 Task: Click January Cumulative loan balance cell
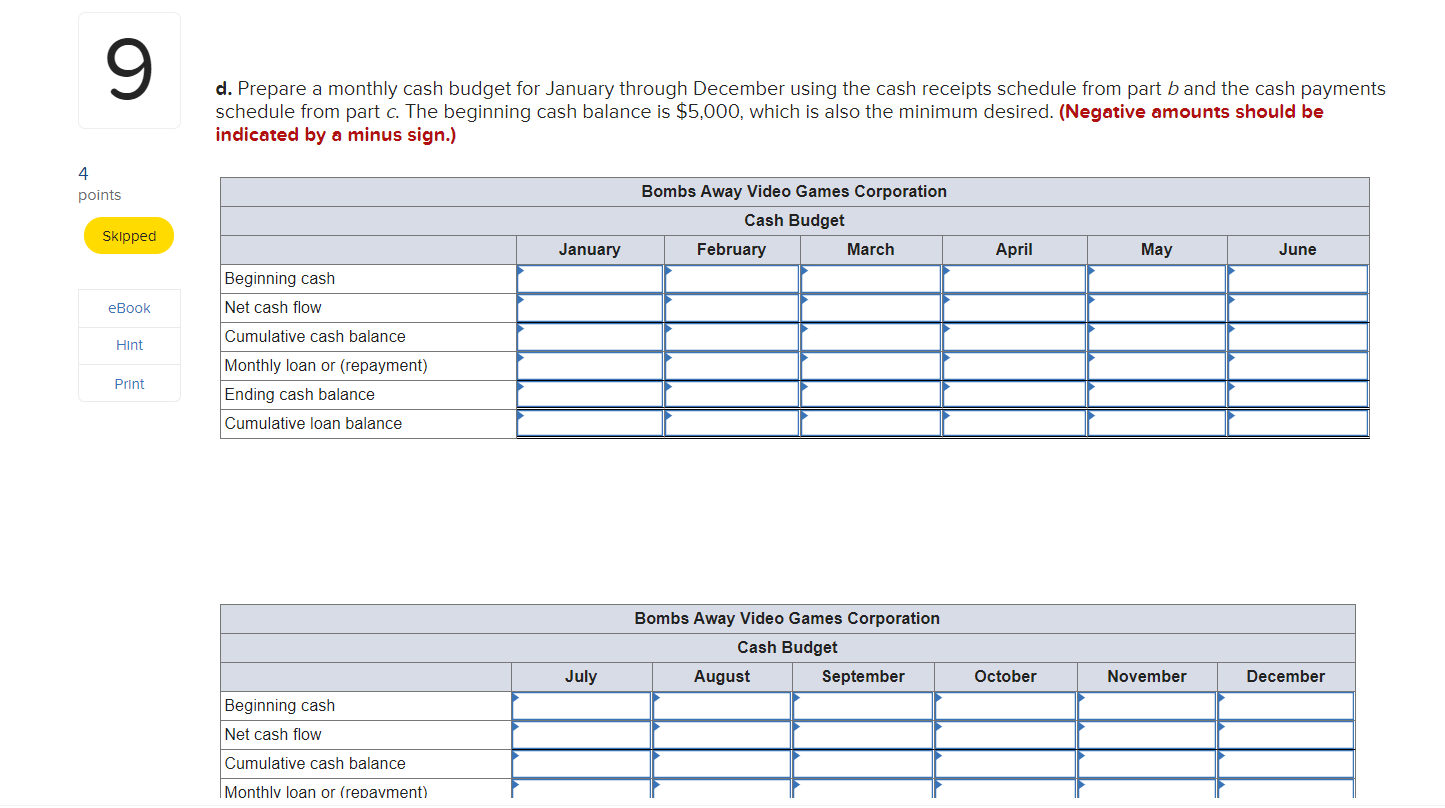pyautogui.click(x=590, y=424)
